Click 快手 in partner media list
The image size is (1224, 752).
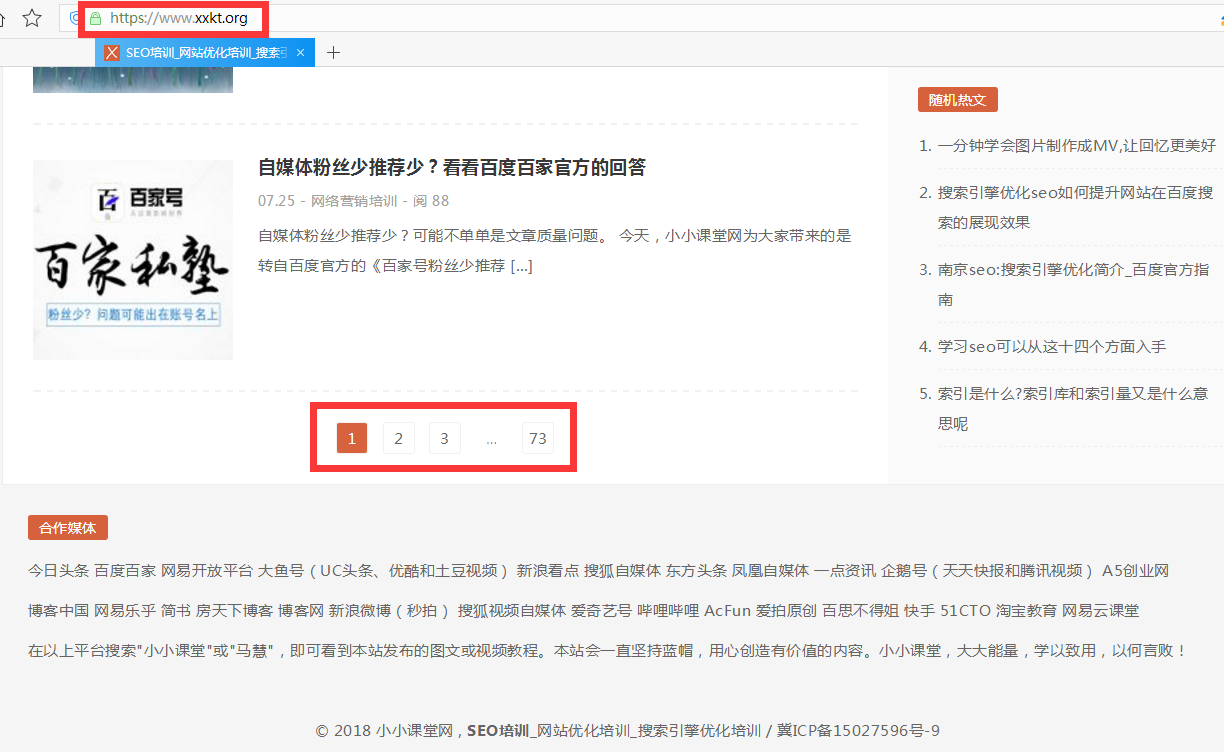pyautogui.click(x=920, y=610)
